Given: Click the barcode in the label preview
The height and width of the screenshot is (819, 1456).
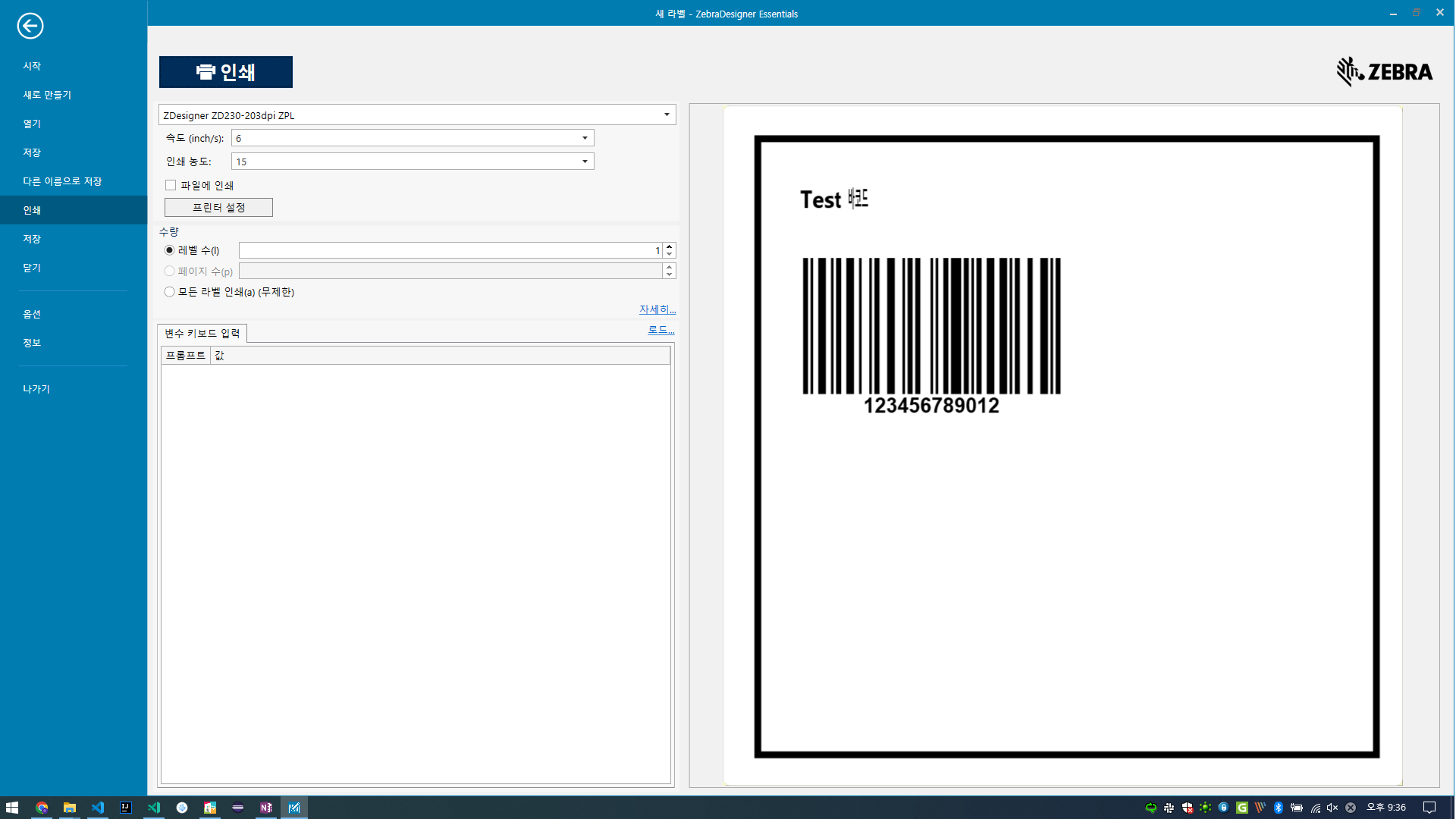Looking at the screenshot, I should (x=931, y=326).
